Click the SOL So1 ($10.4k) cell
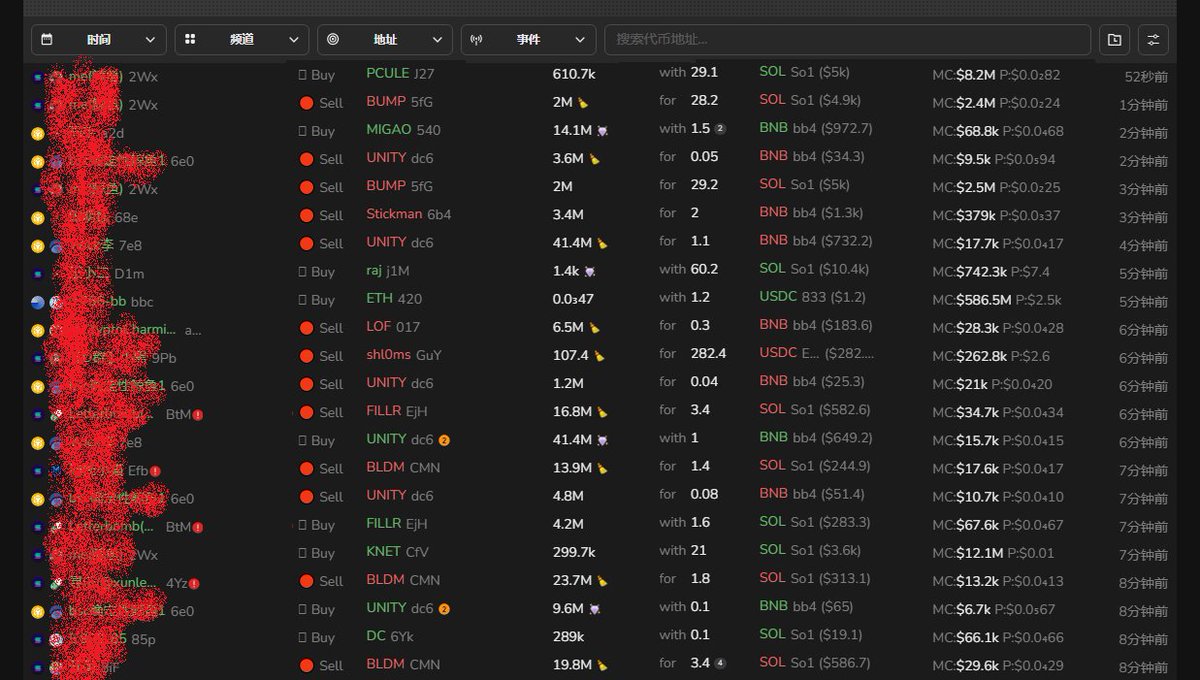Image resolution: width=1200 pixels, height=680 pixels. tap(814, 269)
